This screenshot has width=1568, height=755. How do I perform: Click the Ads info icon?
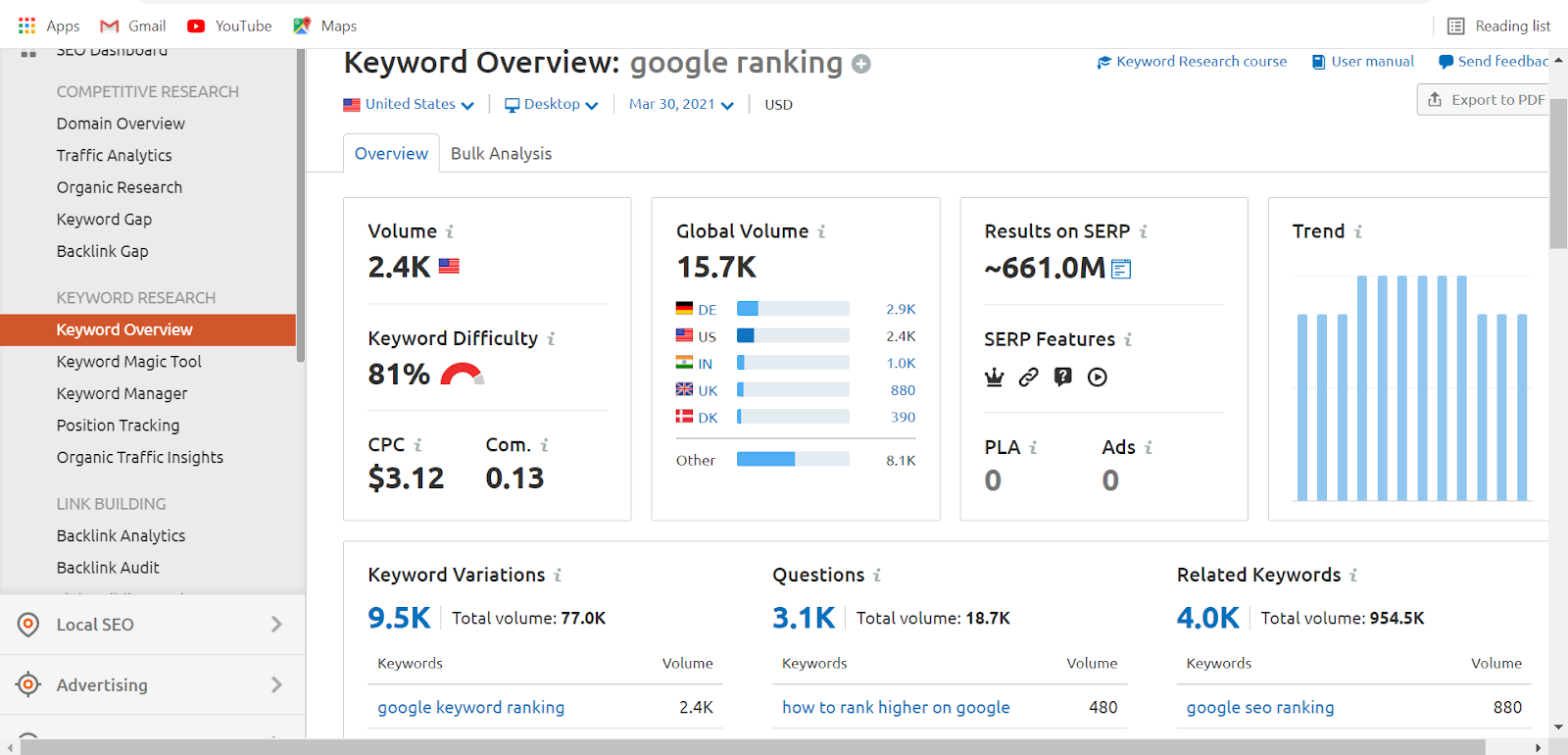pos(1148,447)
